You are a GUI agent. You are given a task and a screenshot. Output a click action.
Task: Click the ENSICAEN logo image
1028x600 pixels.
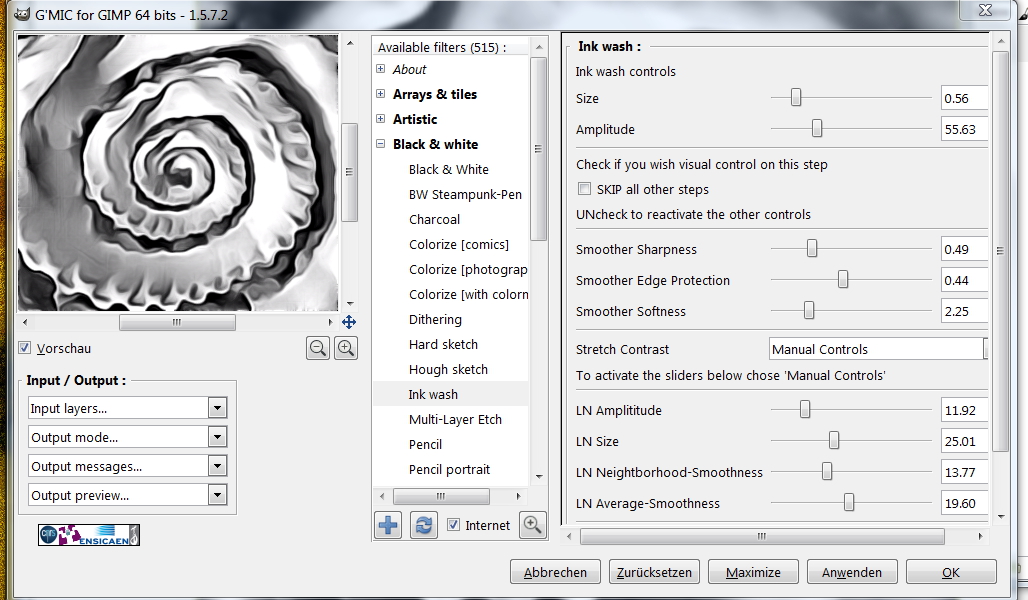[89, 535]
